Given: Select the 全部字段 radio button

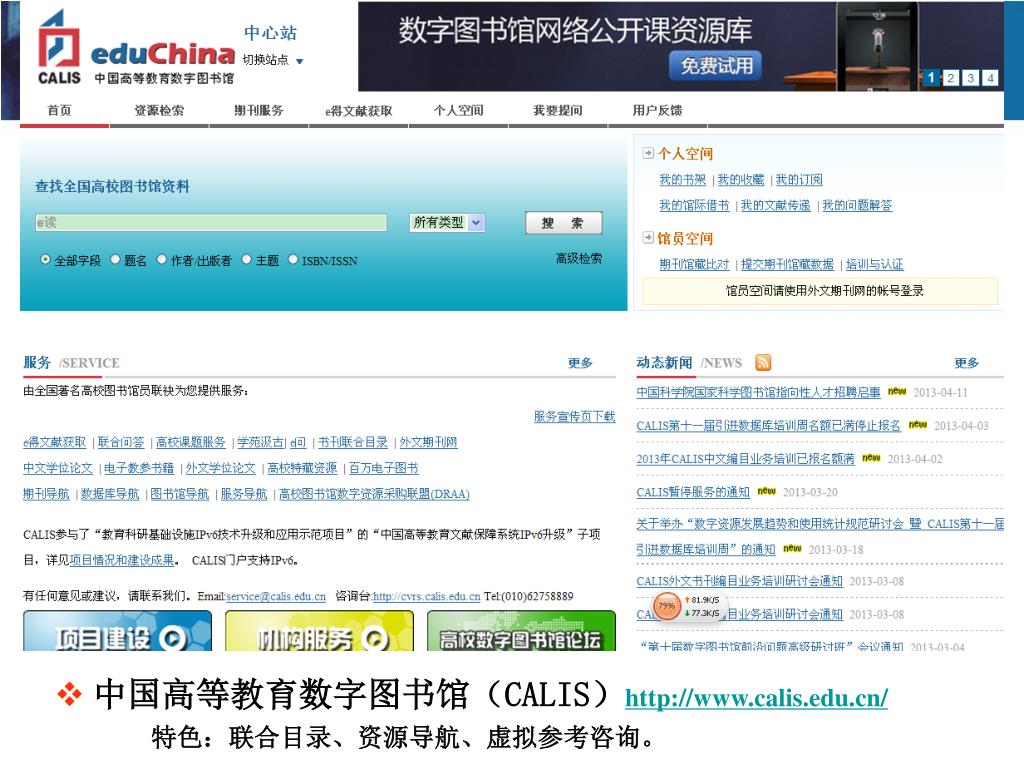Looking at the screenshot, I should pos(45,259).
